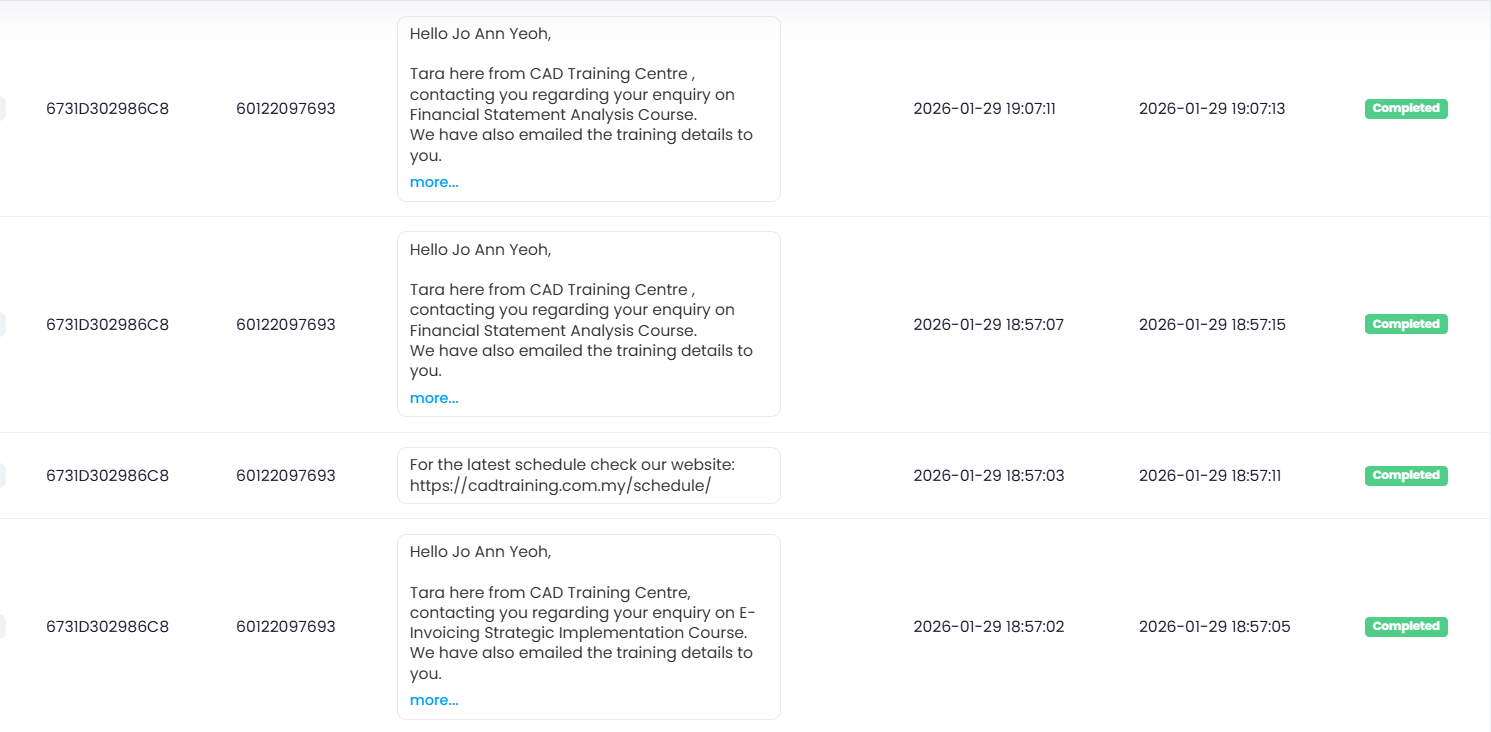Select the message box sent at 19:07:11
This screenshot has height=732, width=1491.
(588, 108)
